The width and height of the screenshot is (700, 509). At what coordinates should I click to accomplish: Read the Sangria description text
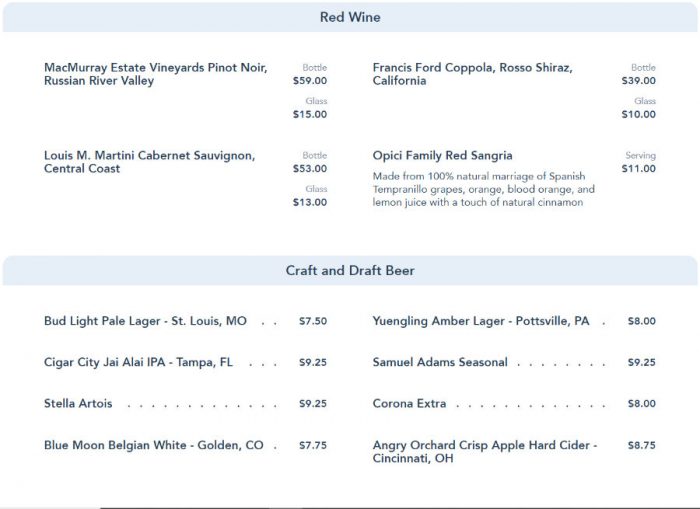point(483,189)
